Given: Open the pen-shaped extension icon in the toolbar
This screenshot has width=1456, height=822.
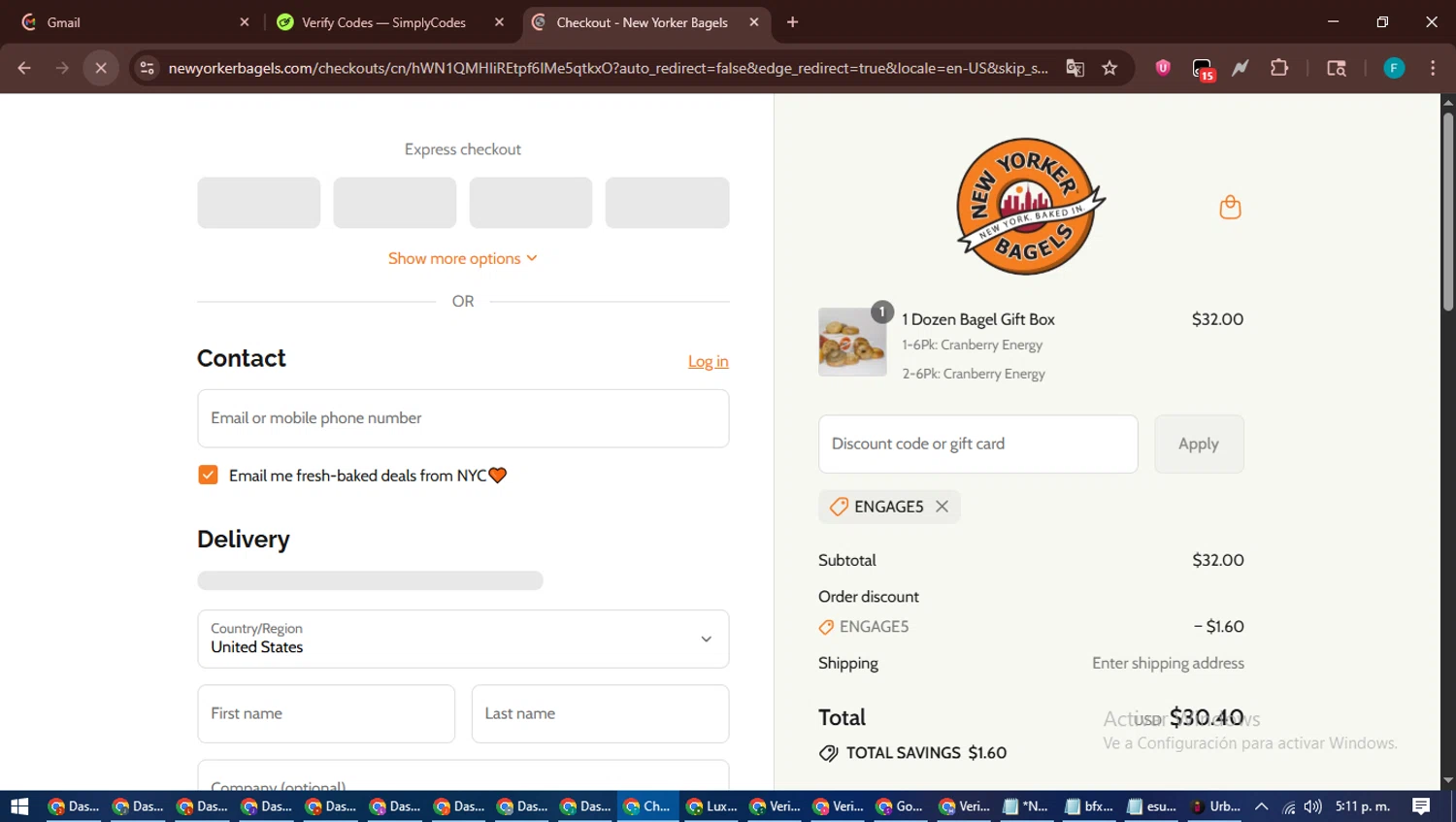Looking at the screenshot, I should pyautogui.click(x=1241, y=68).
